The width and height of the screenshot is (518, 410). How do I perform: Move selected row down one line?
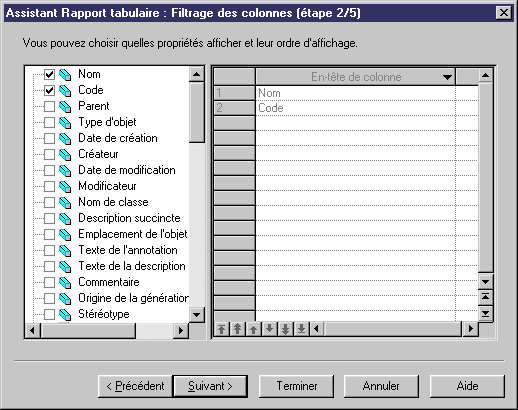pos(269,329)
